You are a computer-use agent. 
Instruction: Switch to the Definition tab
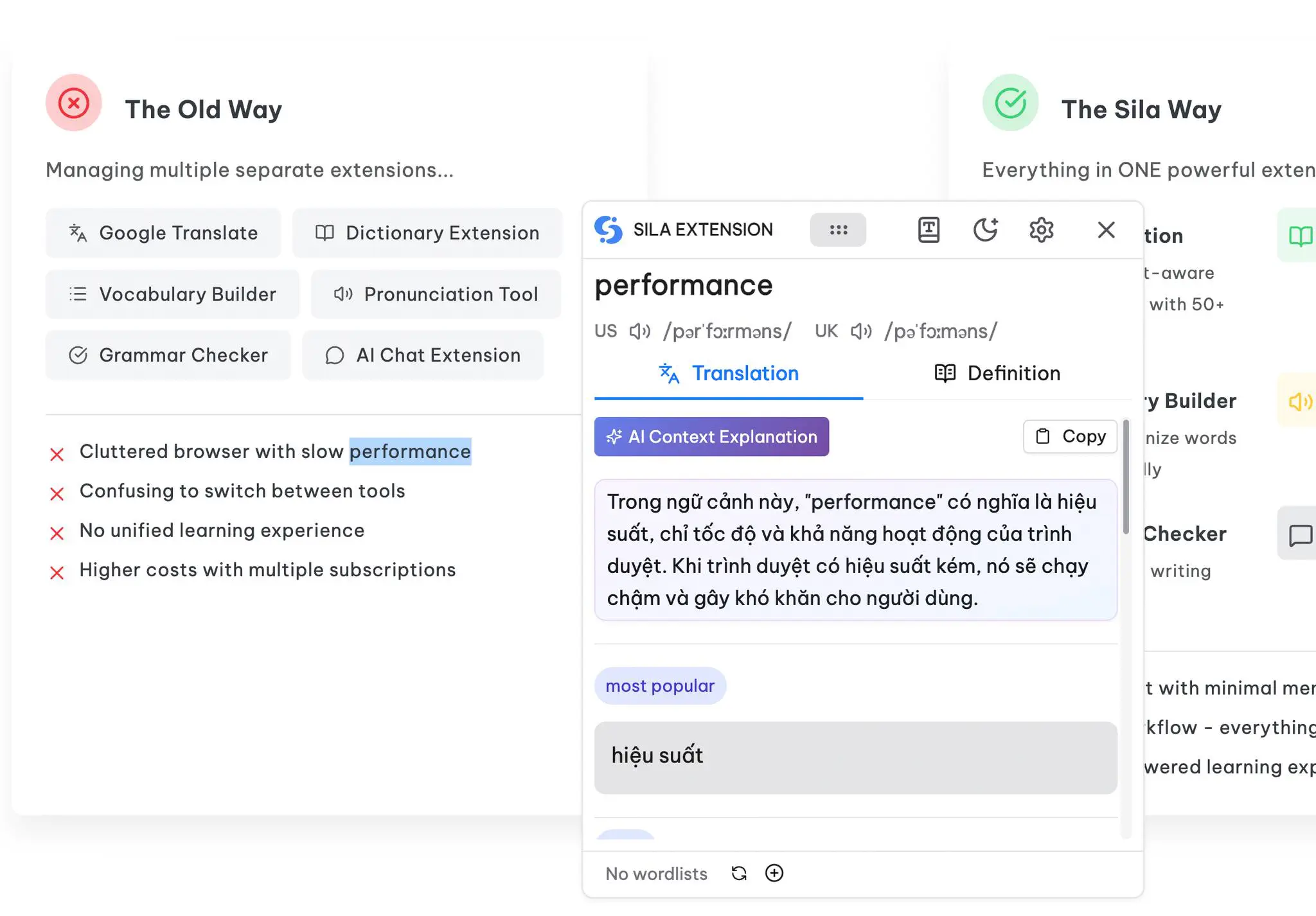coord(996,373)
